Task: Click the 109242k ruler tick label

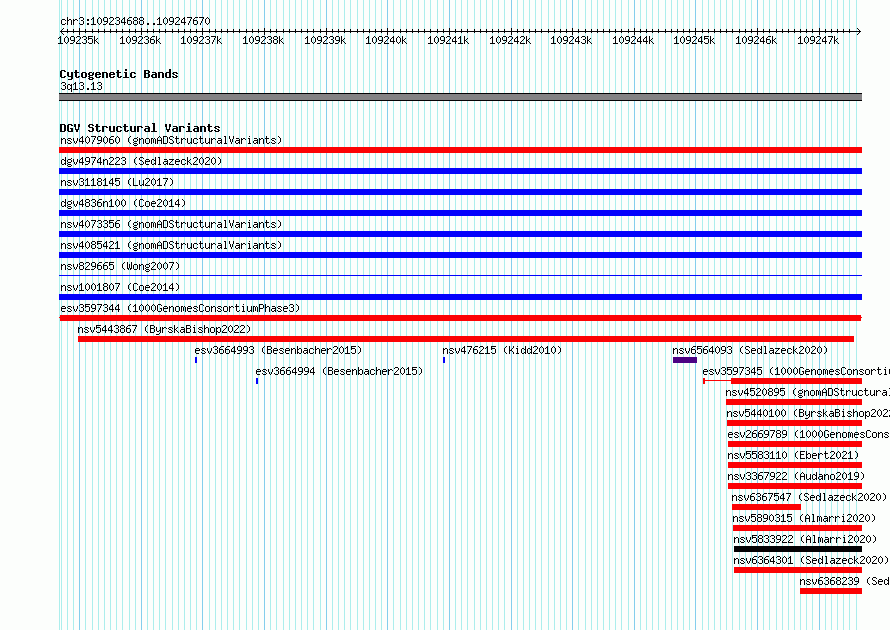Action: click(510, 40)
